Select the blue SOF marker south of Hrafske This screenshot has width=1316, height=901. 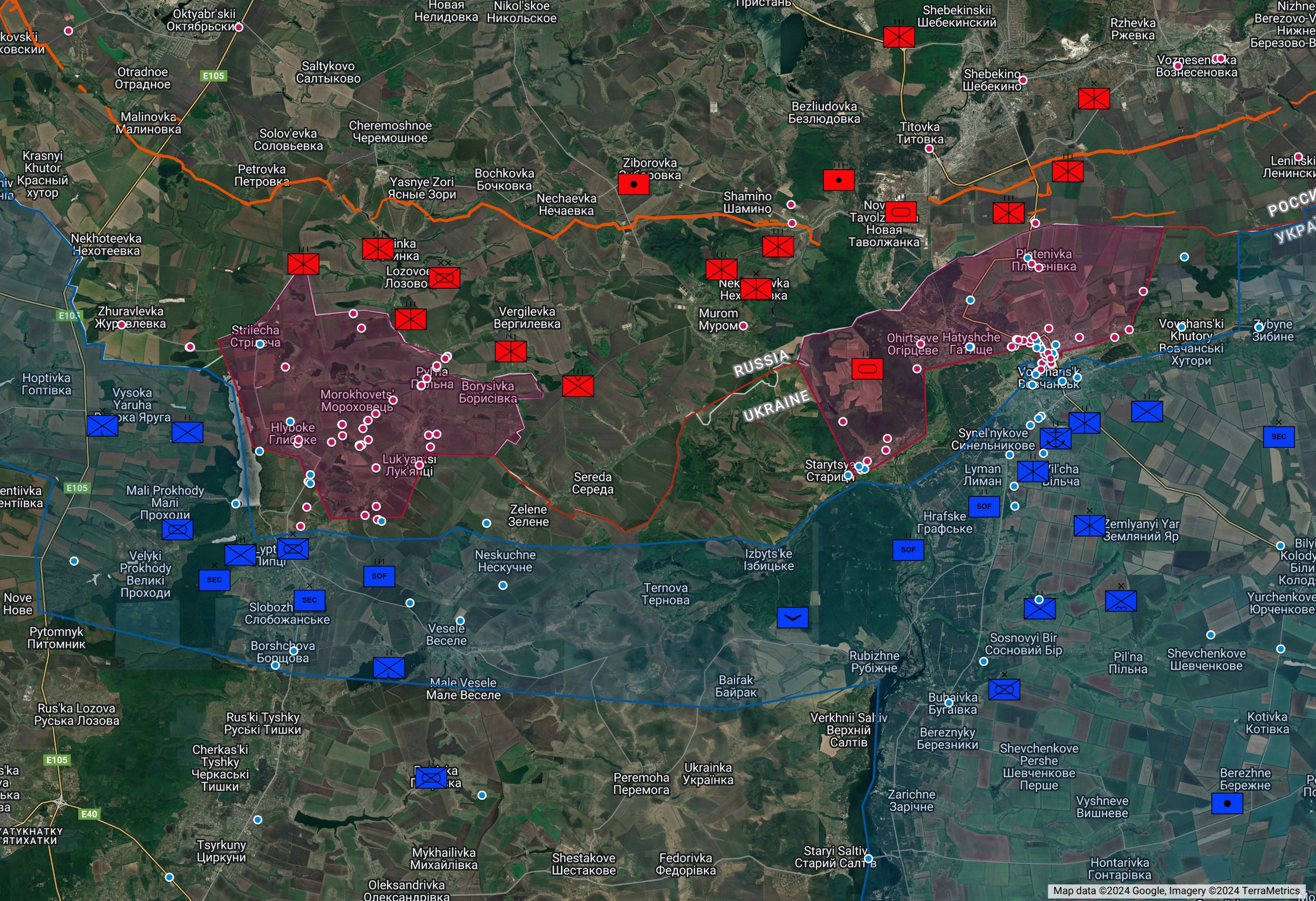pos(908,550)
